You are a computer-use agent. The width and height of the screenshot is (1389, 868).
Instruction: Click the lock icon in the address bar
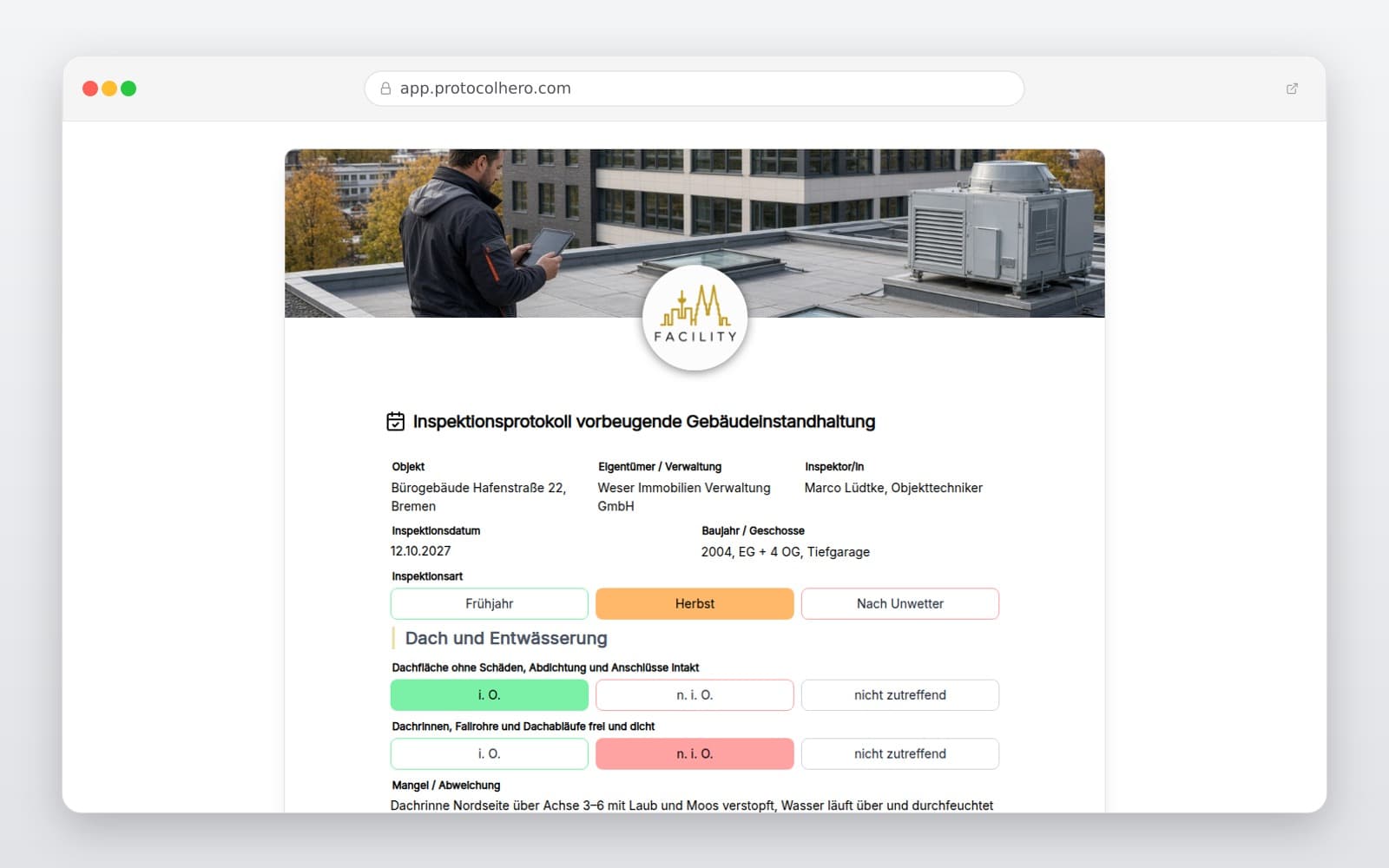coord(385,89)
